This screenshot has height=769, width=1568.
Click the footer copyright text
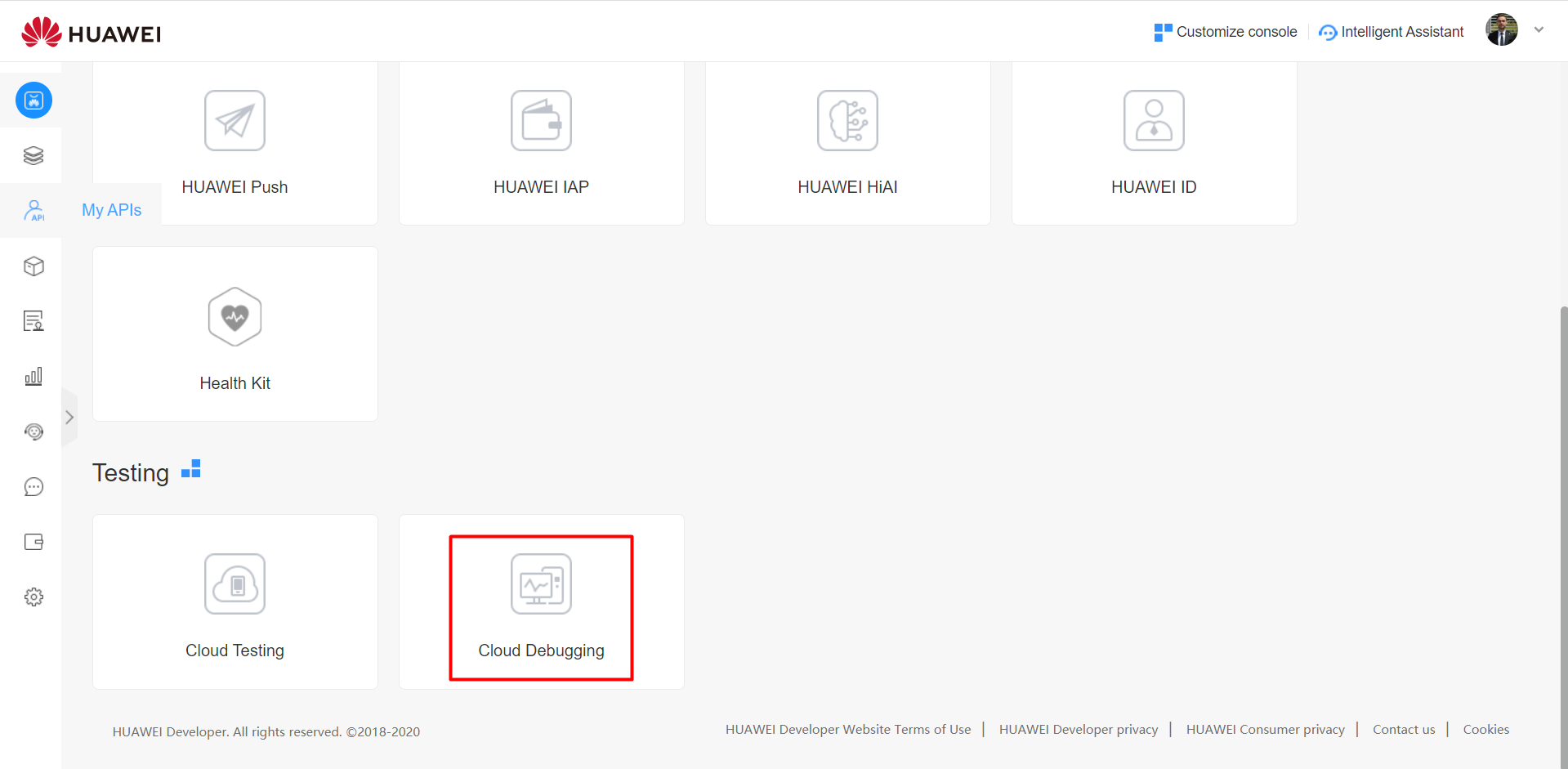[266, 731]
